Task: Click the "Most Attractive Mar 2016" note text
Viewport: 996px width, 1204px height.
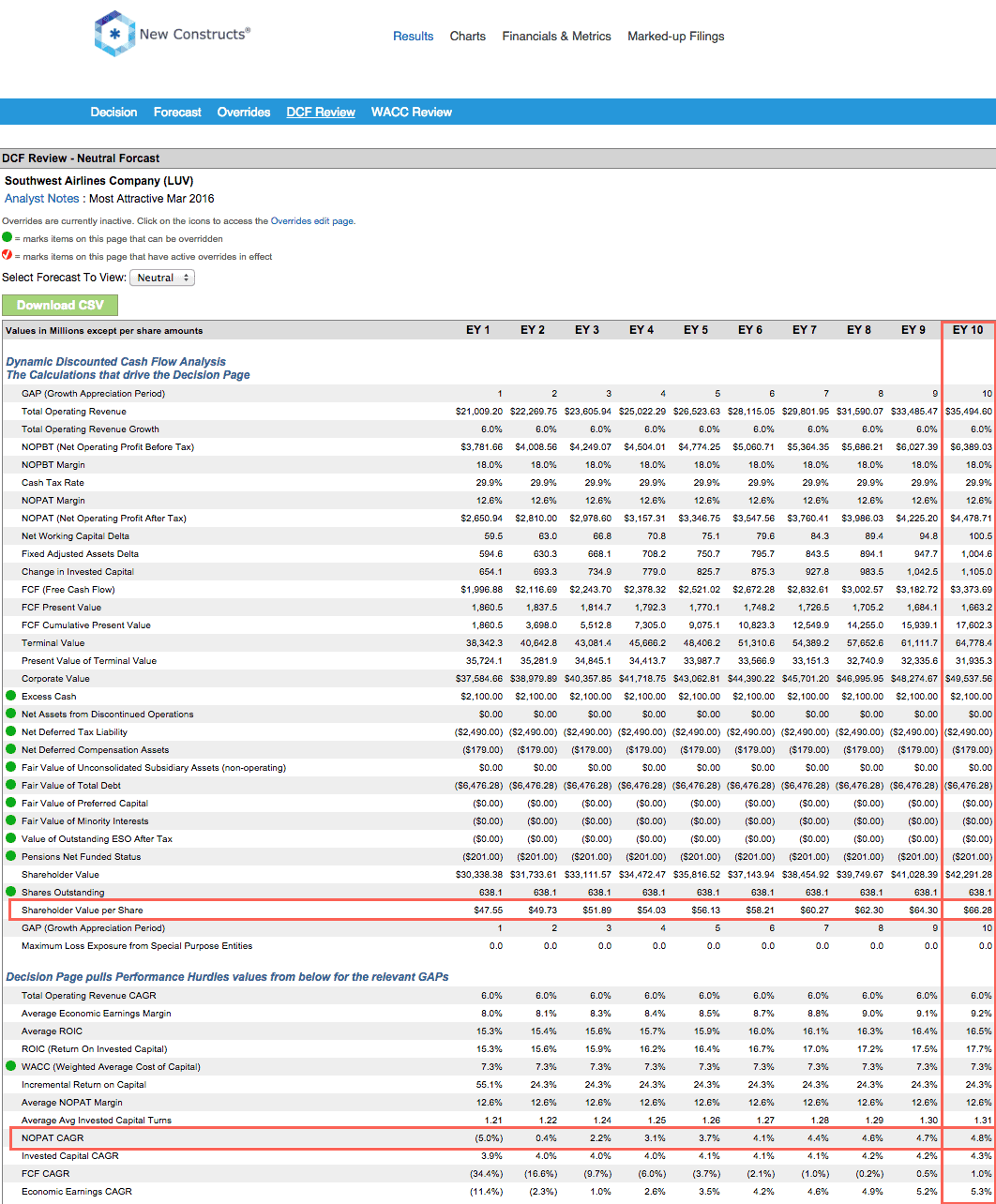Action: click(152, 199)
